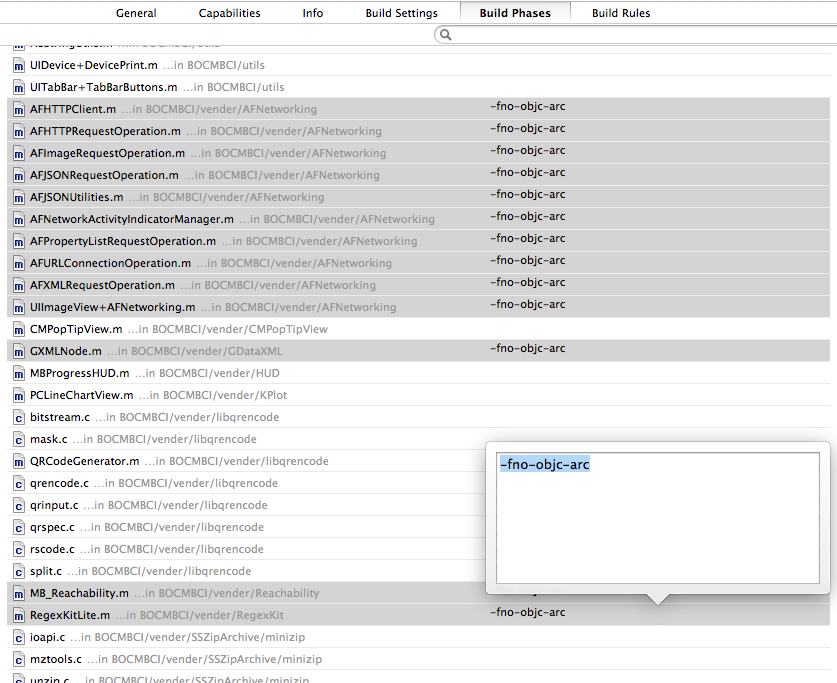Click AFJSONRequestOperation.m file icon

(19, 176)
